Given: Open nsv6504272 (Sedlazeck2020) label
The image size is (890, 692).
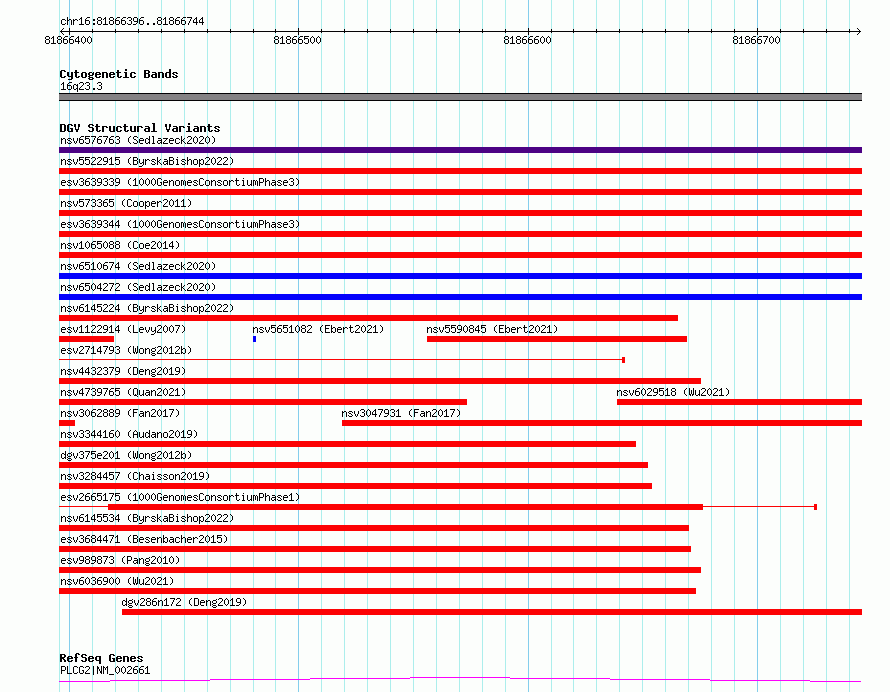Looking at the screenshot, I should [138, 287].
